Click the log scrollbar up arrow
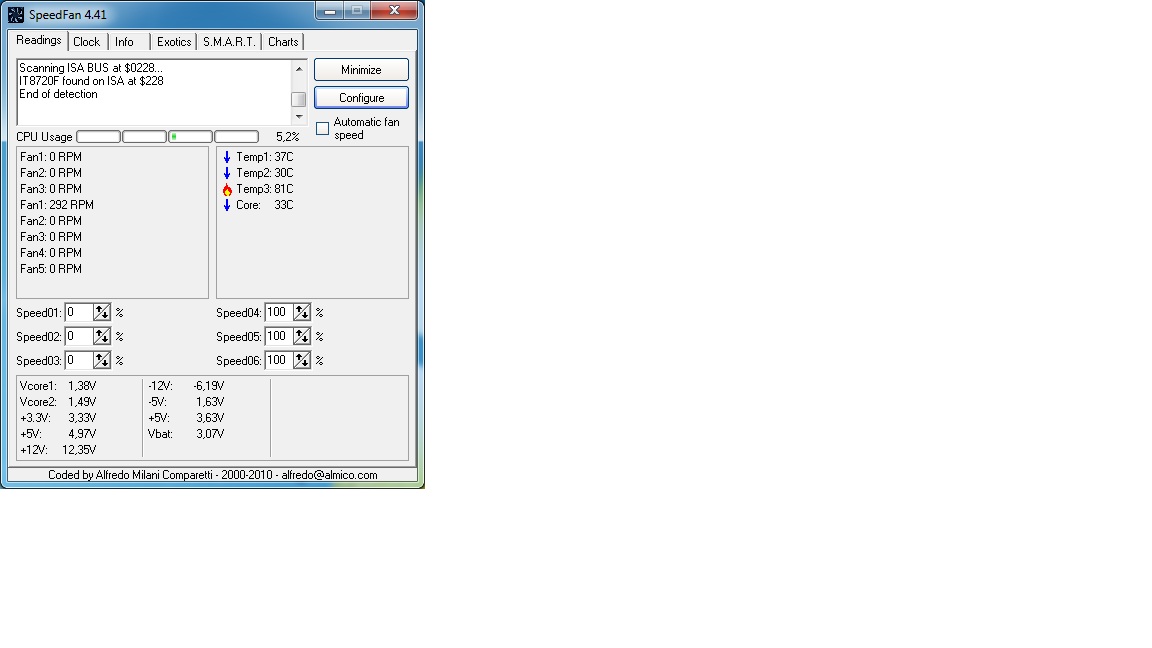This screenshot has height=648, width=1152. pos(298,68)
